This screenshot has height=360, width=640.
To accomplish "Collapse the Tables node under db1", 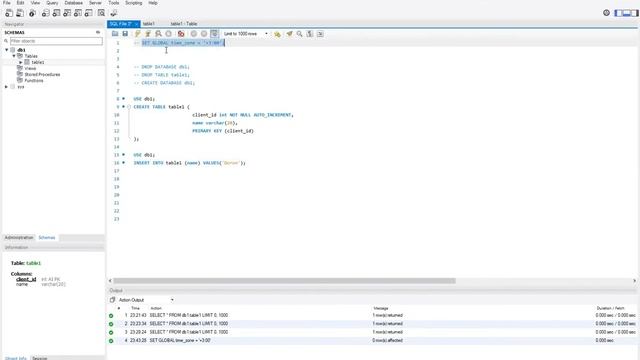I will (x=14, y=56).
